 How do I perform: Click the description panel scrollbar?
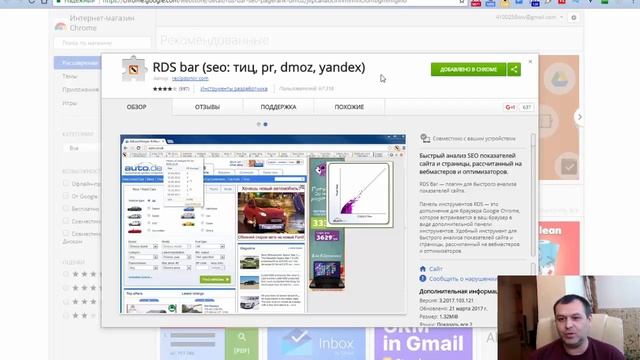click(533, 195)
